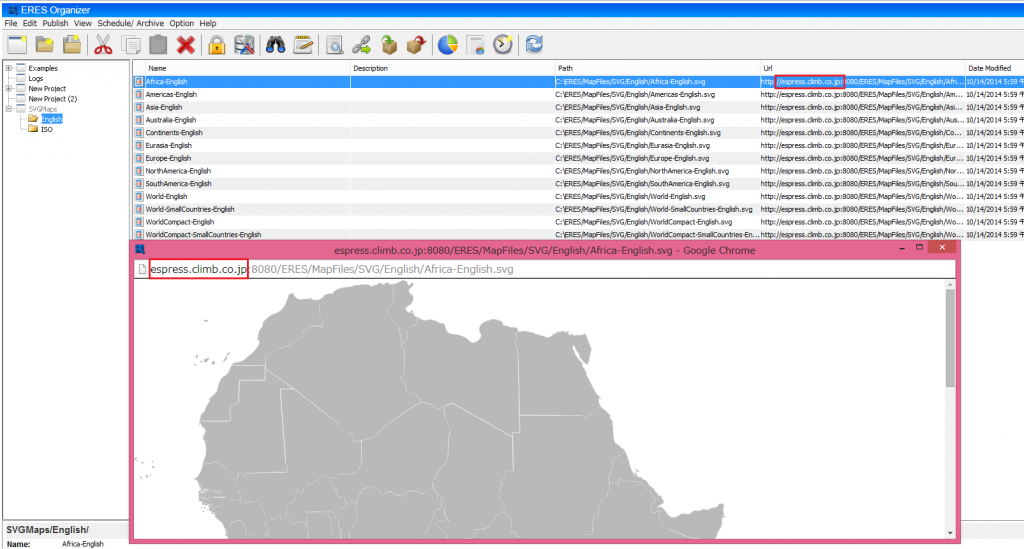This screenshot has width=1024, height=549.
Task: Click the clock scheduler icon
Action: [504, 45]
